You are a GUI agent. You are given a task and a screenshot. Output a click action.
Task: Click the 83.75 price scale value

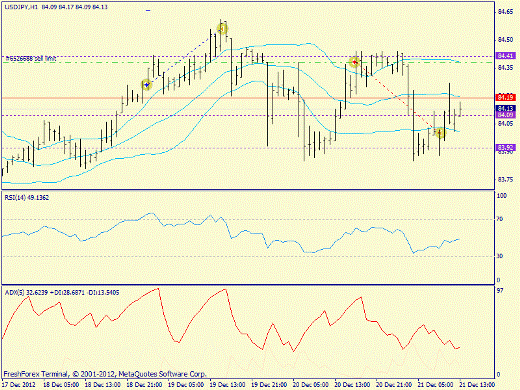click(x=505, y=180)
